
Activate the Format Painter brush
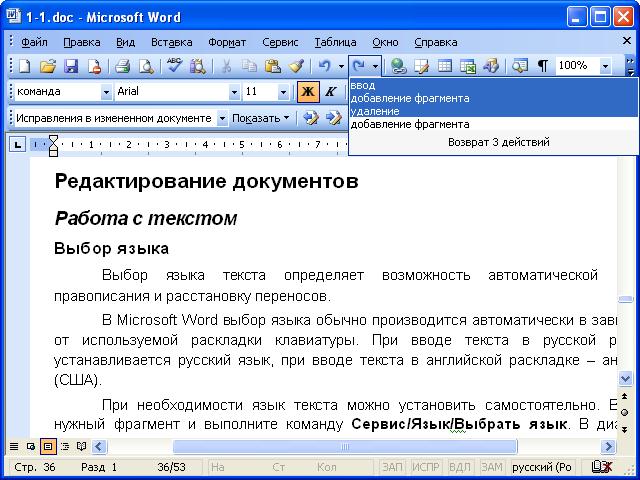pos(296,66)
